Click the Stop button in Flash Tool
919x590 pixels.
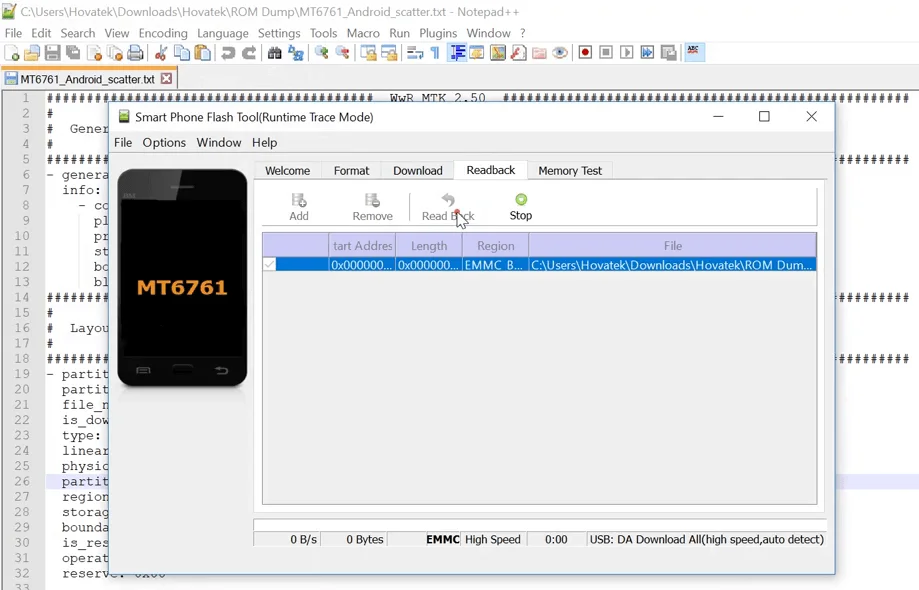click(x=520, y=207)
